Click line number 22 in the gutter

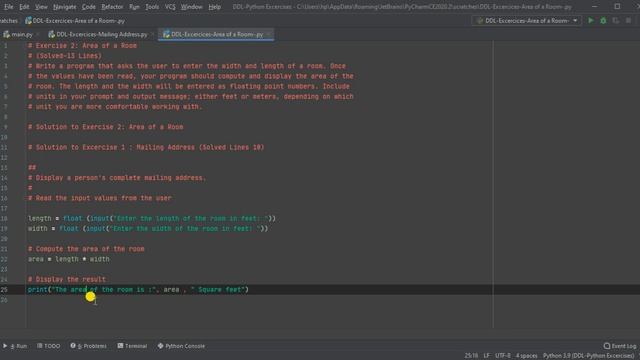(4, 259)
